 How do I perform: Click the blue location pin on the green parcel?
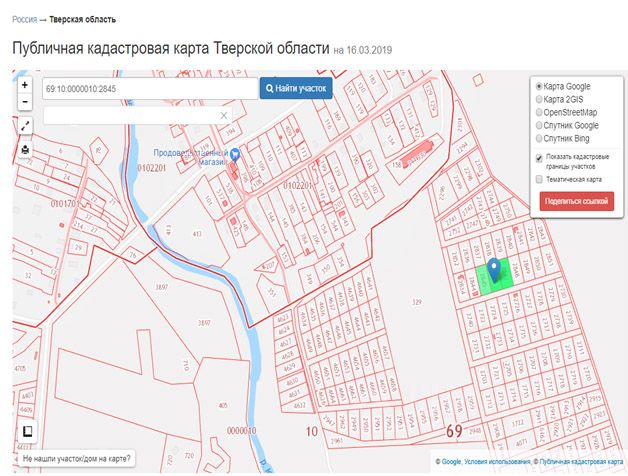point(493,270)
